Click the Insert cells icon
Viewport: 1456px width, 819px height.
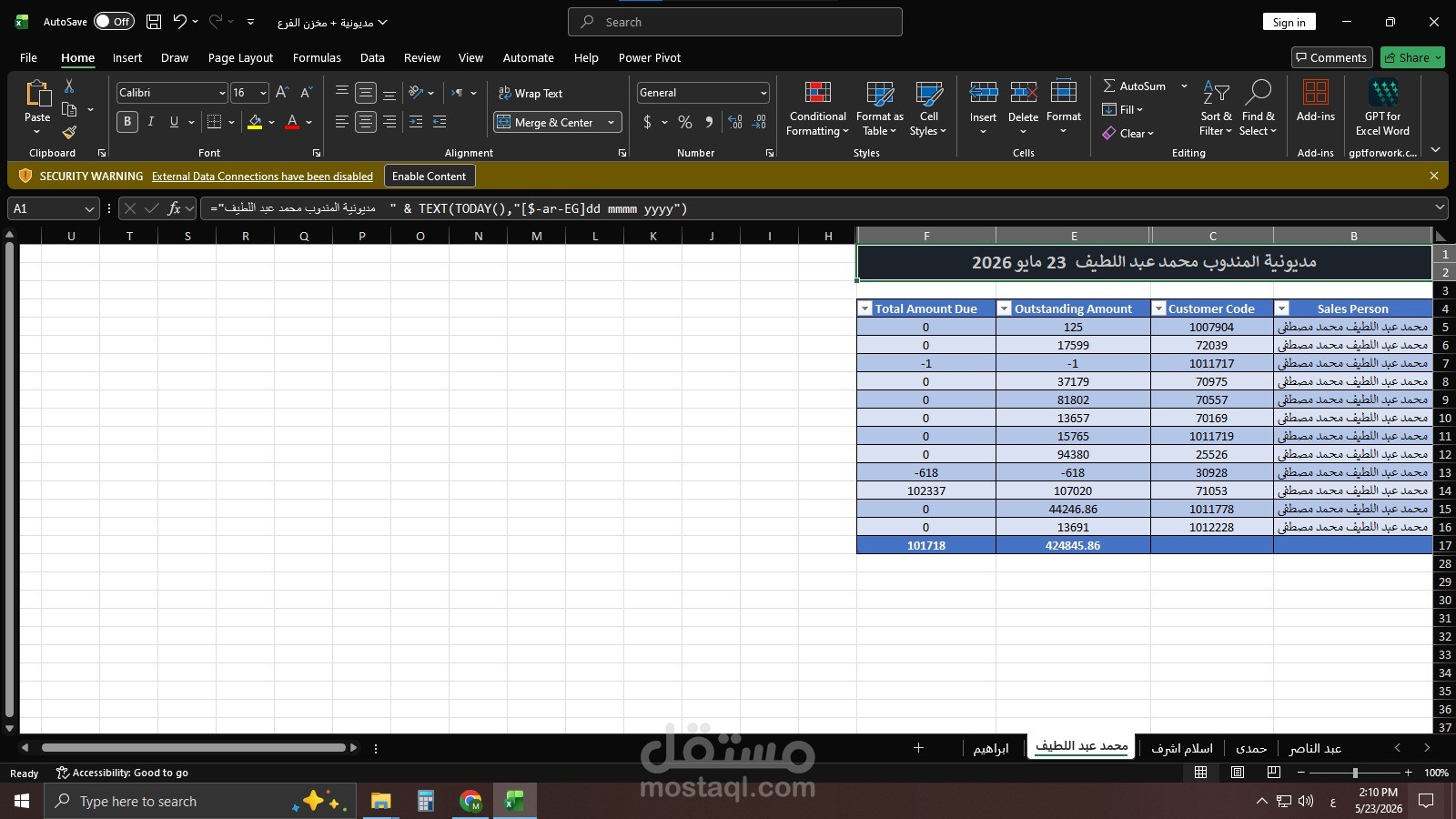pos(983,93)
